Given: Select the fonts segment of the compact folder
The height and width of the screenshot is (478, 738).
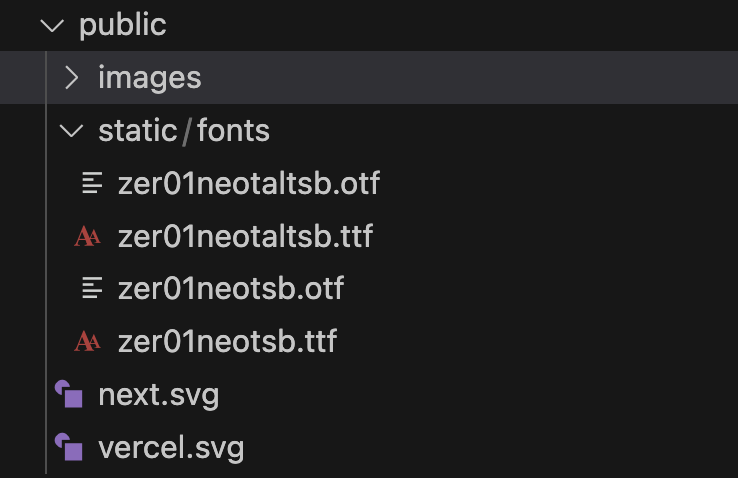Looking at the screenshot, I should [x=233, y=130].
